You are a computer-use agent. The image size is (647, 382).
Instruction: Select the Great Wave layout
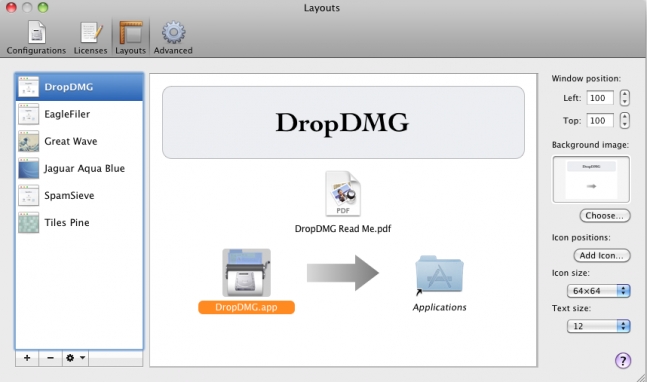(79, 141)
